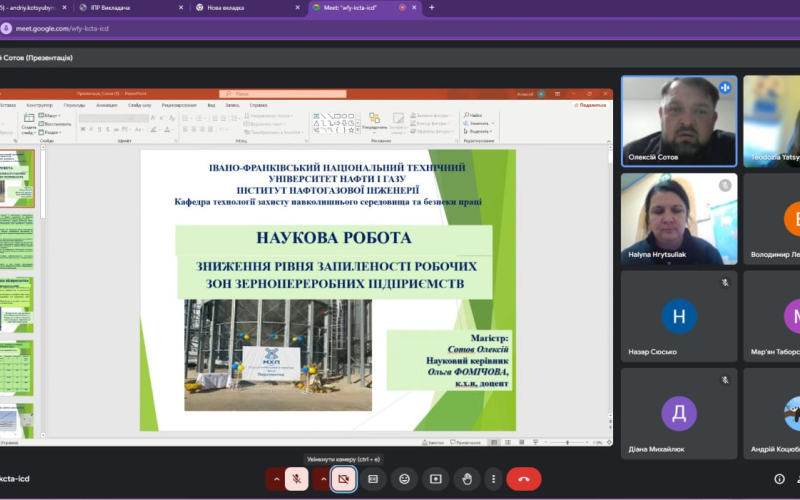
Task: Switch to reading view icon
Action: click(521, 442)
